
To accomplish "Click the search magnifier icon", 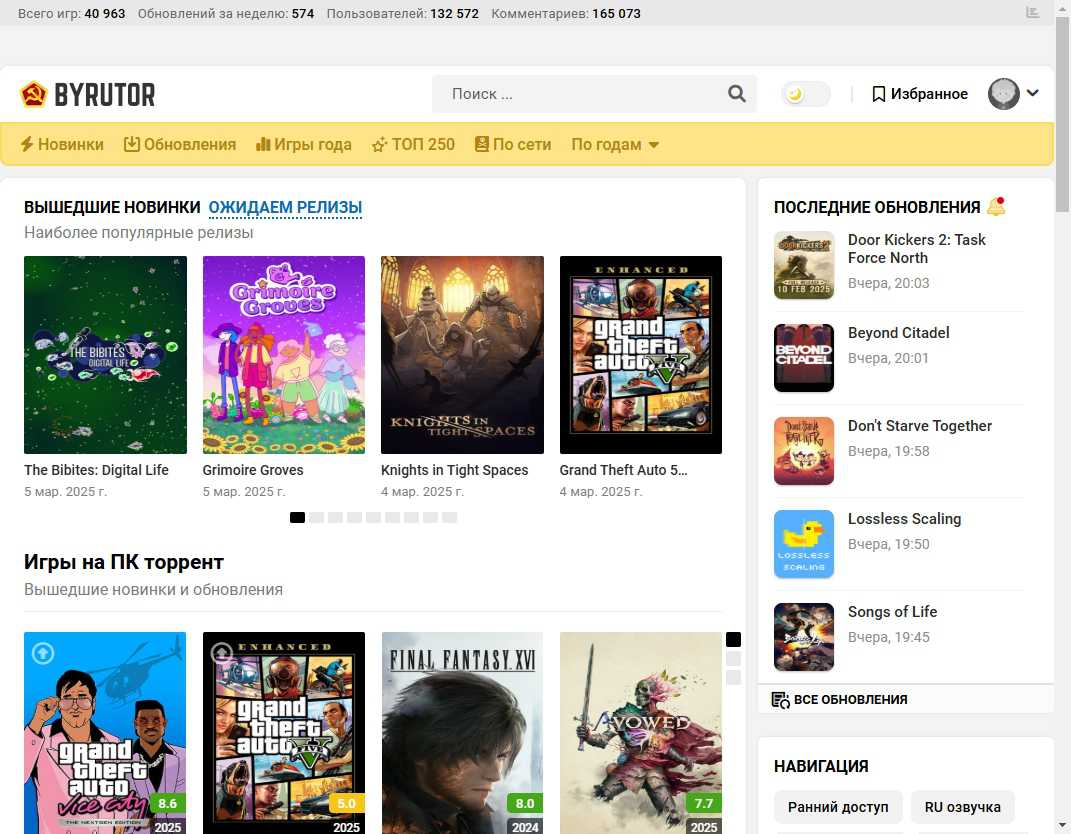I will [x=737, y=94].
